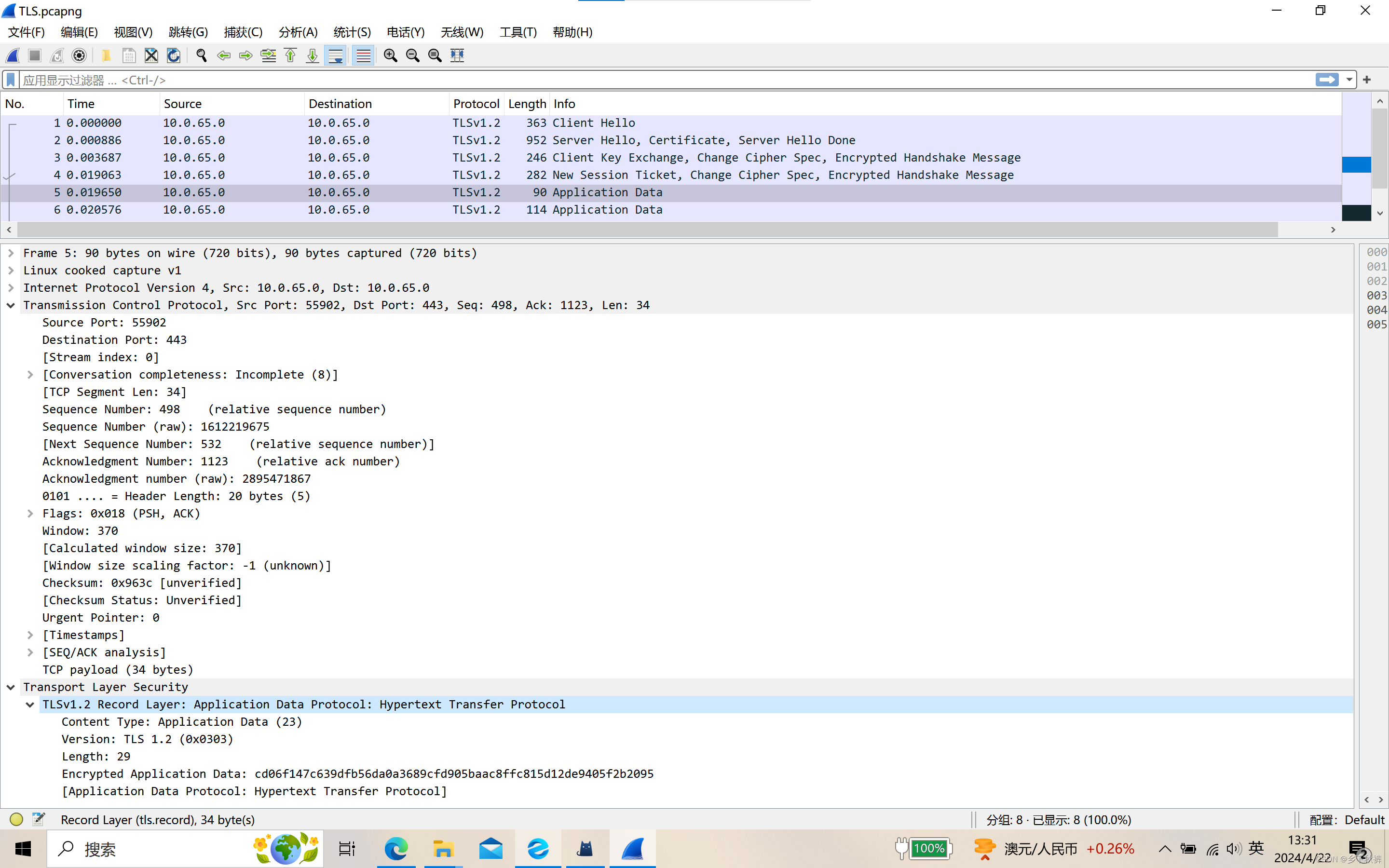This screenshot has height=868, width=1389.
Task: Click in the display filter input field
Action: [x=666, y=80]
